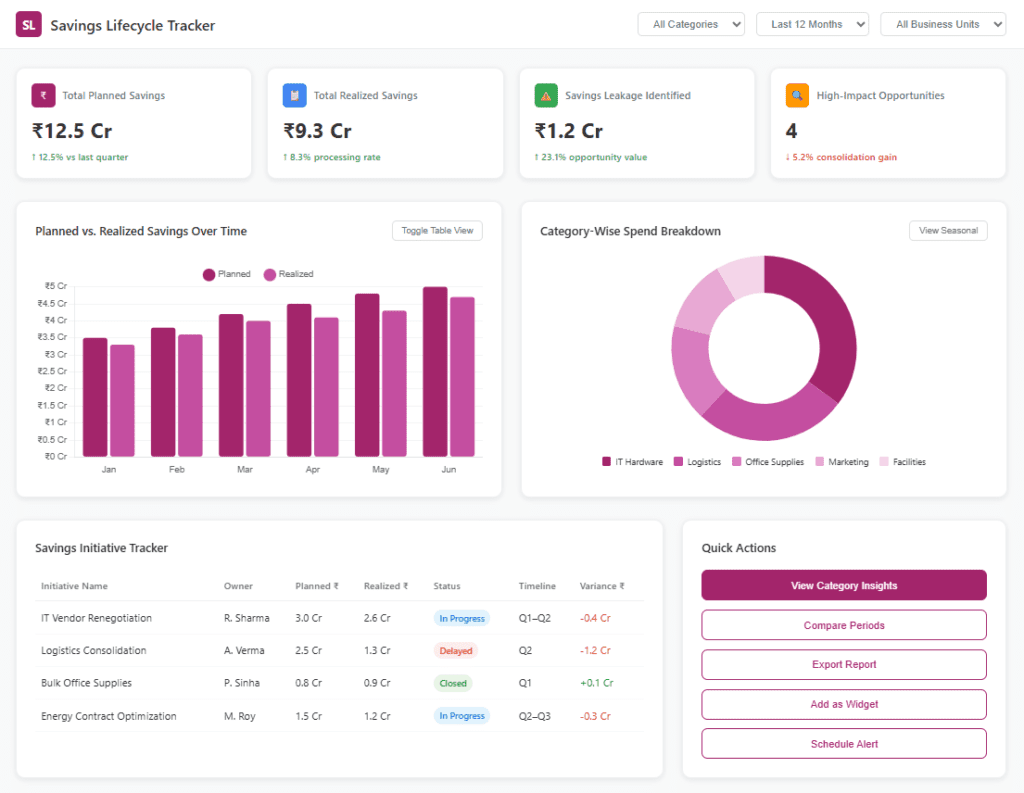This screenshot has height=793, width=1024.
Task: Click the magnifier icon on High-Impact Opportunities
Action: coord(797,95)
